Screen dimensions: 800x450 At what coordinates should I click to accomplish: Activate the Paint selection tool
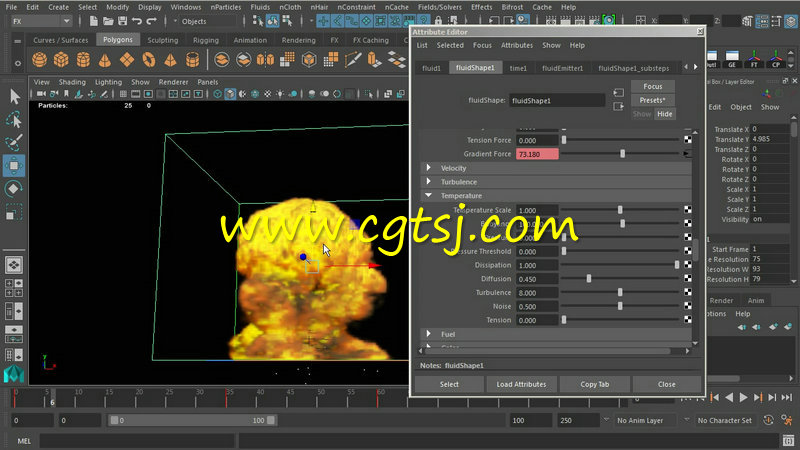14,142
